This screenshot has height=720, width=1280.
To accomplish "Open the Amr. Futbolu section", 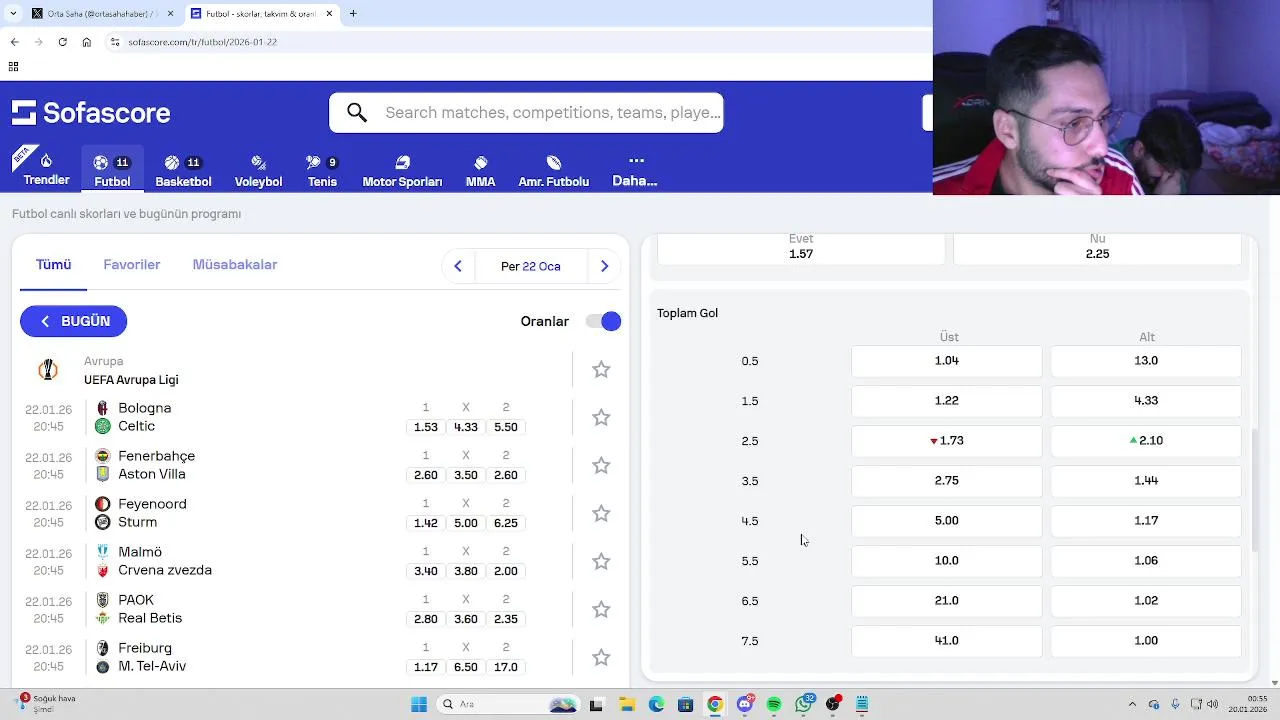I will click(553, 171).
